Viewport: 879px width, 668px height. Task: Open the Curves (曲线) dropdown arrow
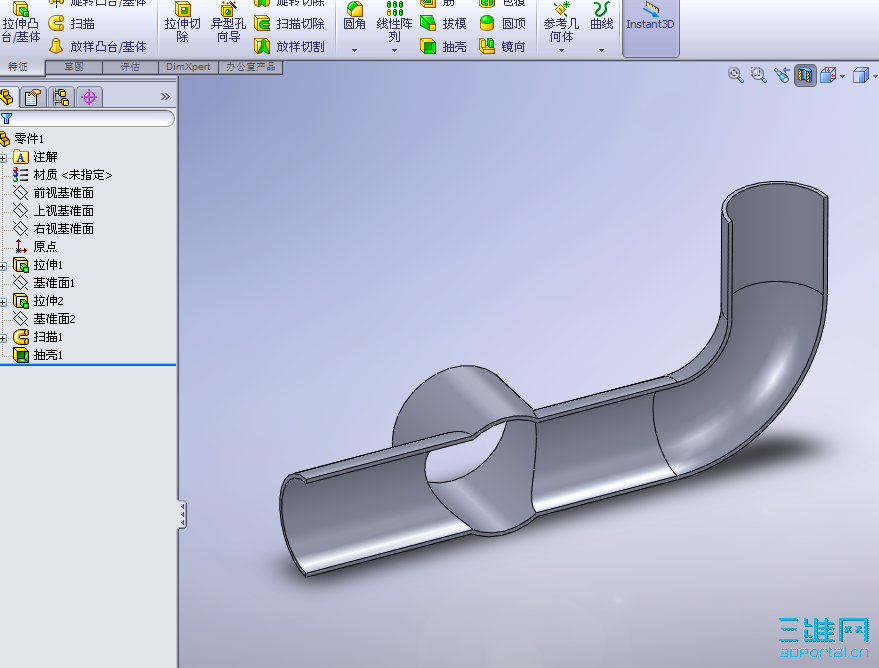click(602, 50)
